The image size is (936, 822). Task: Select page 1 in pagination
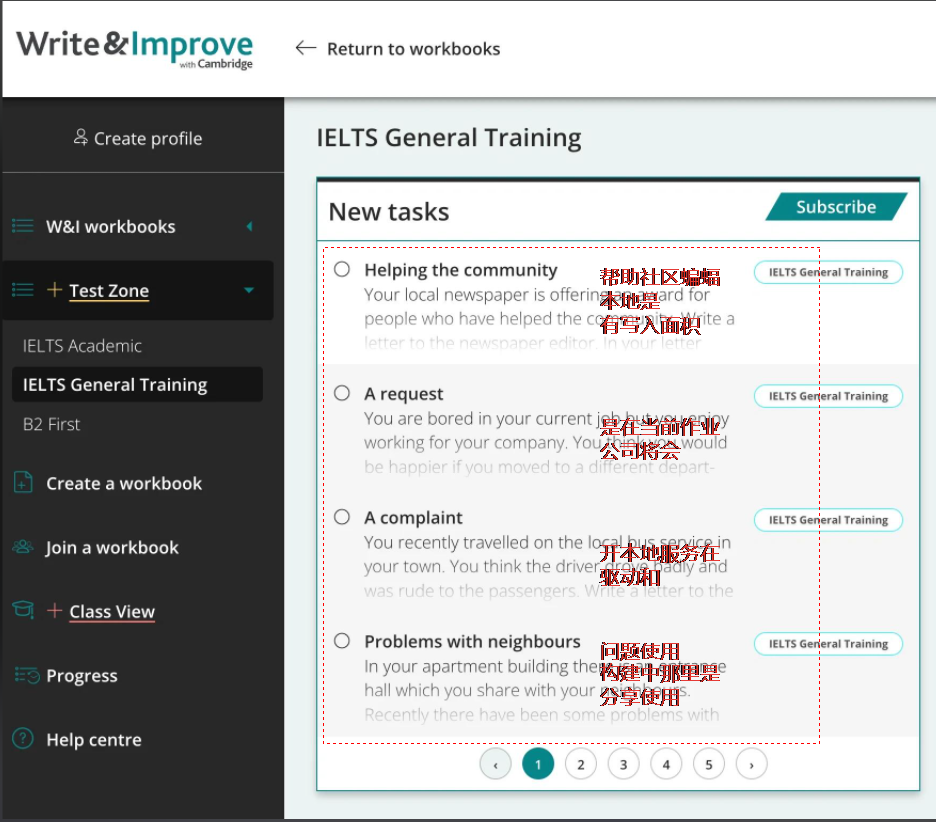coord(538,764)
